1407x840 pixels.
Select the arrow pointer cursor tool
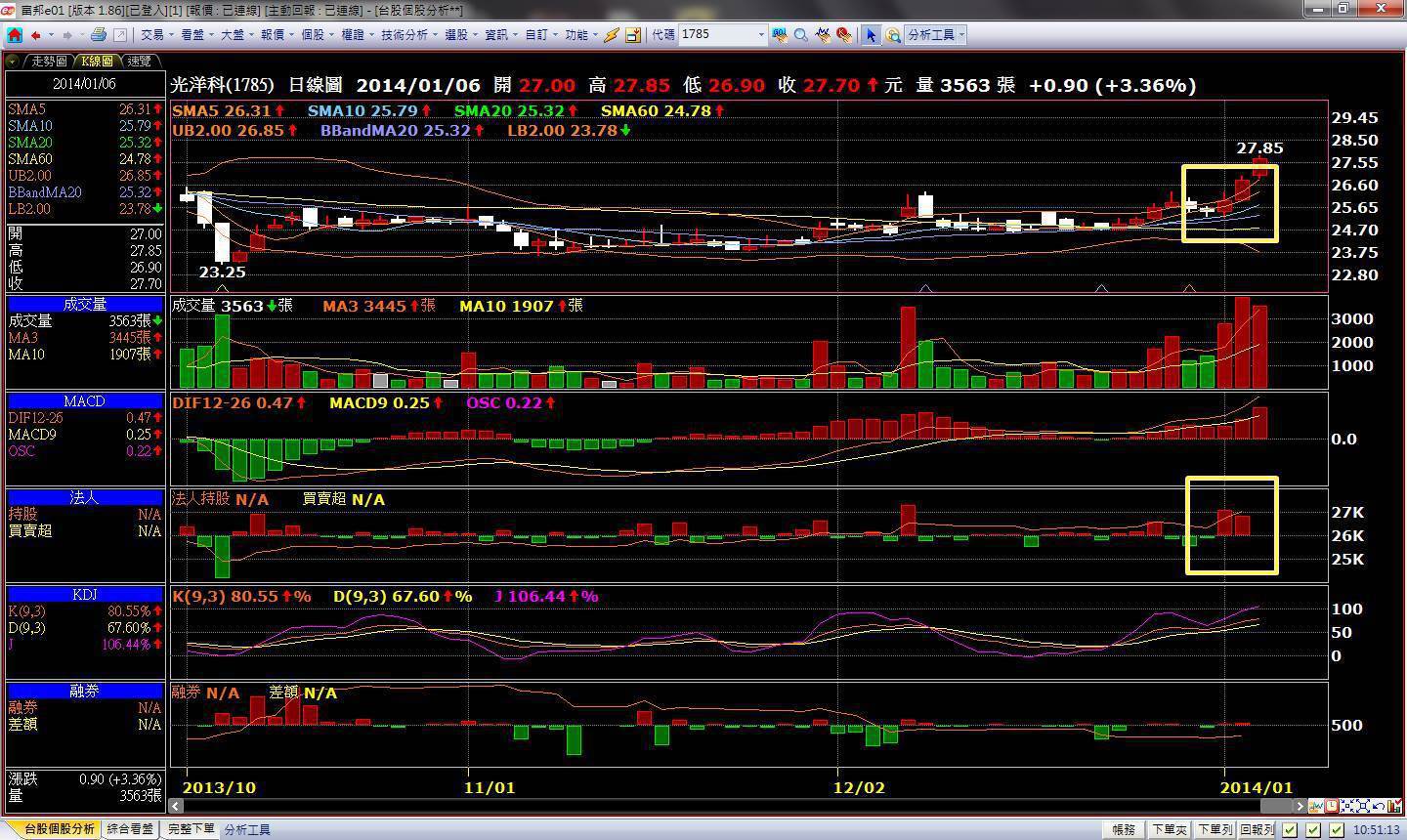(870, 35)
